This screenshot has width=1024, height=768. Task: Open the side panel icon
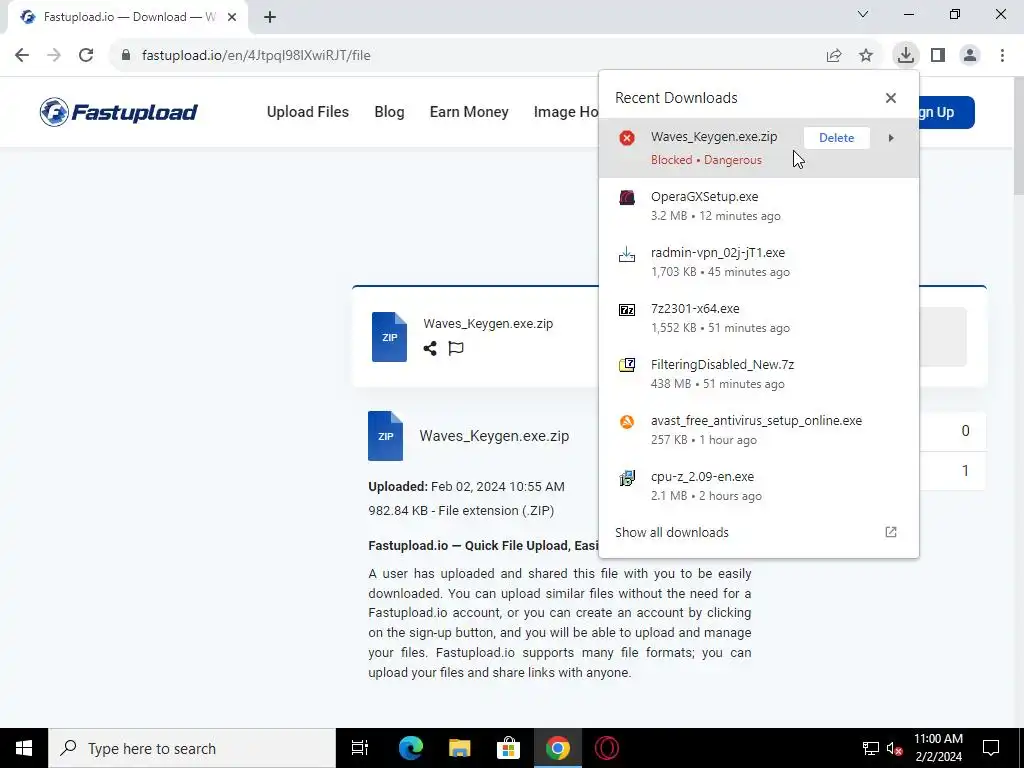(x=938, y=56)
